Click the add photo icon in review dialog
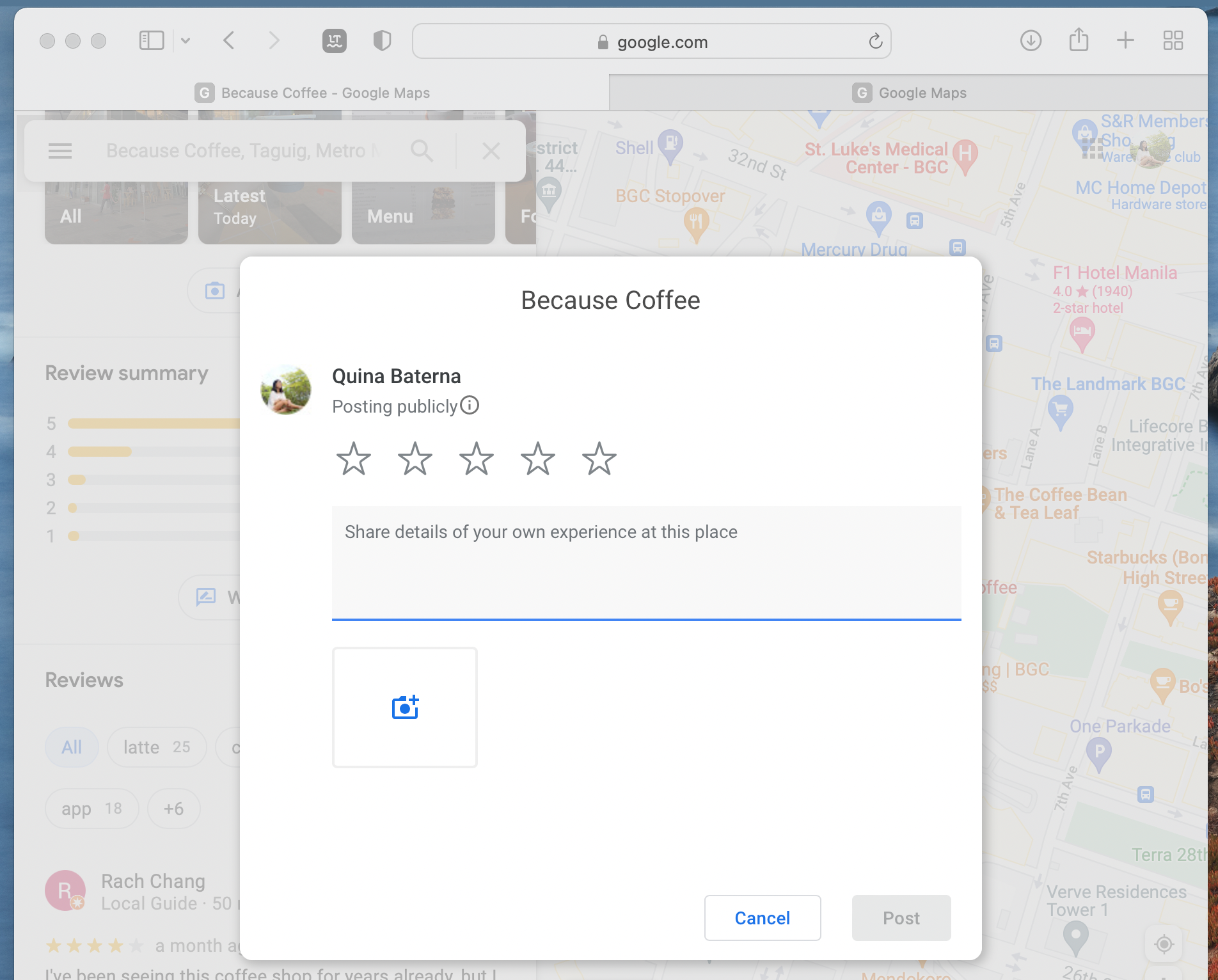Screen dimensions: 1218x980 [404, 707]
